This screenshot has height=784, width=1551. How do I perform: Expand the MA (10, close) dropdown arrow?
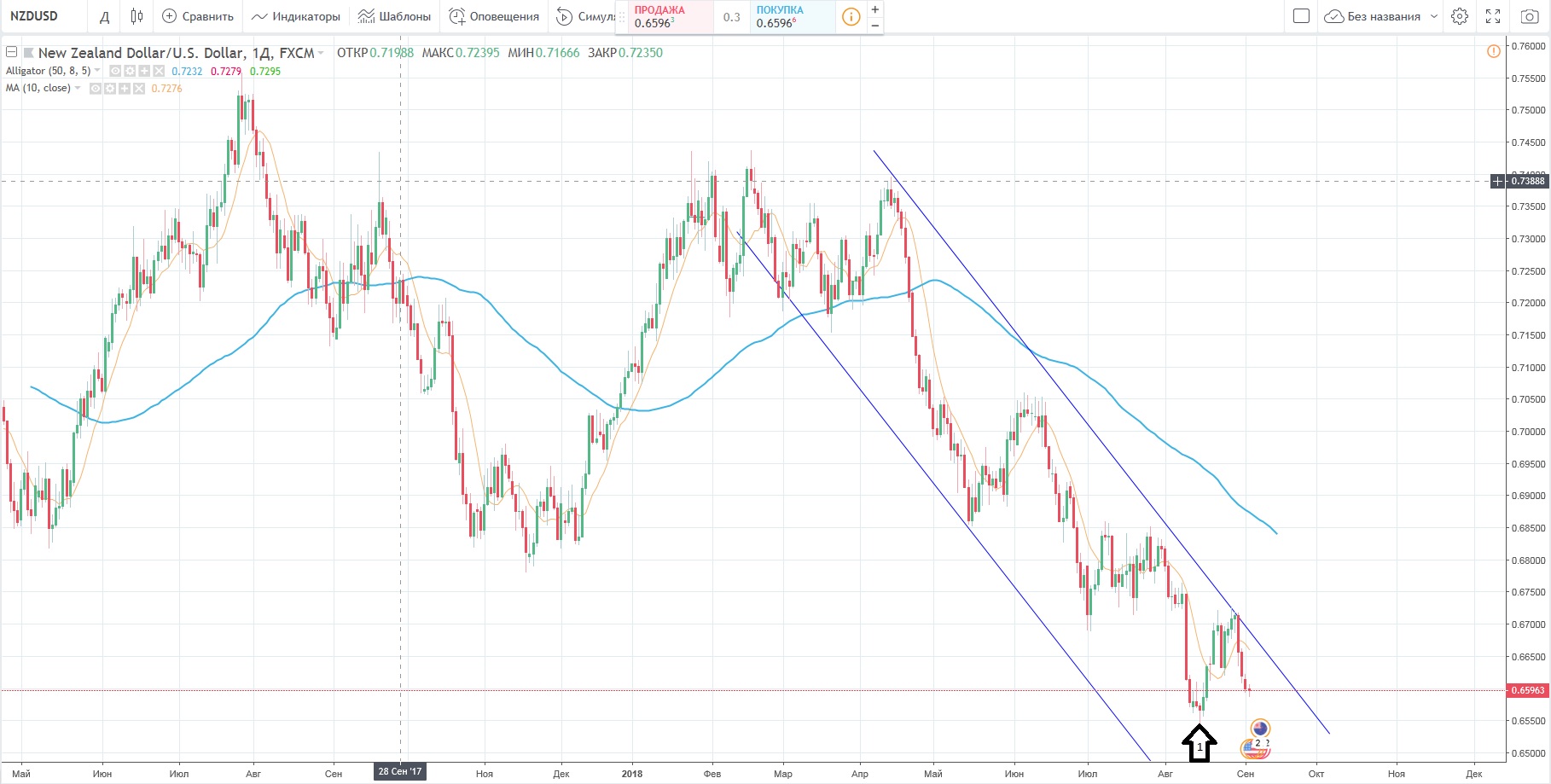tap(78, 89)
